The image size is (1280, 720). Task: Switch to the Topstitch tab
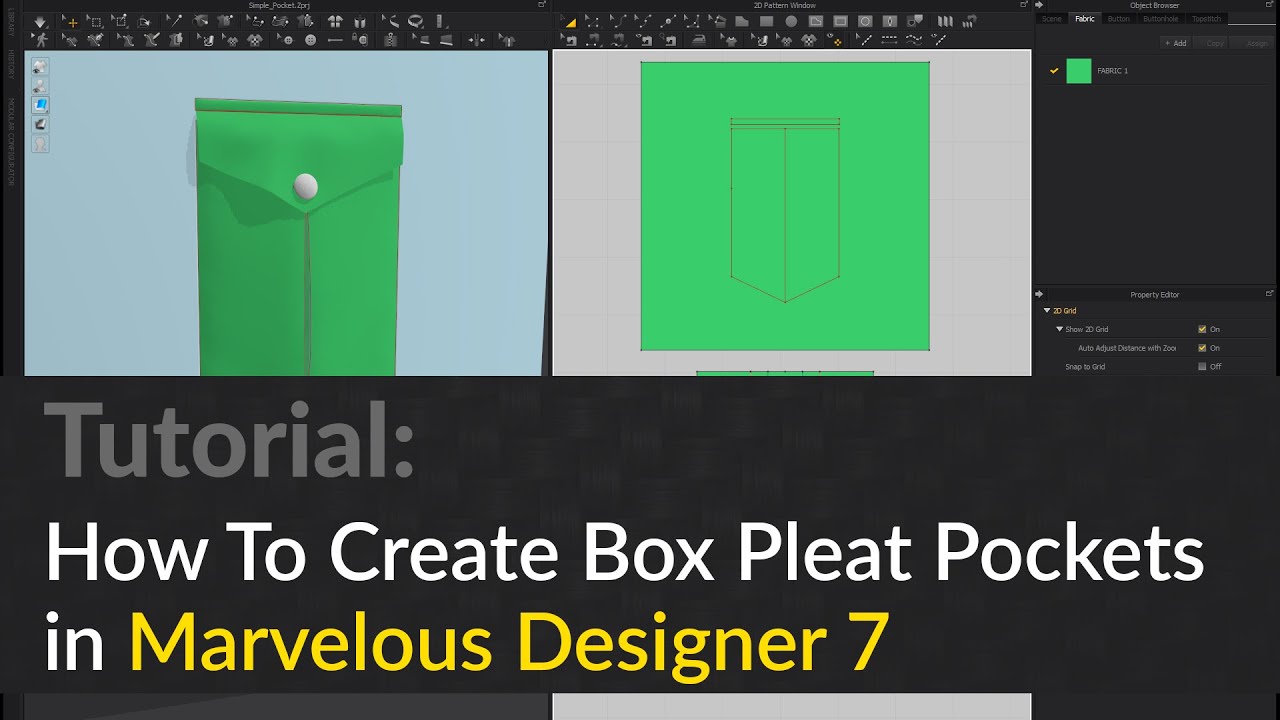click(1206, 18)
